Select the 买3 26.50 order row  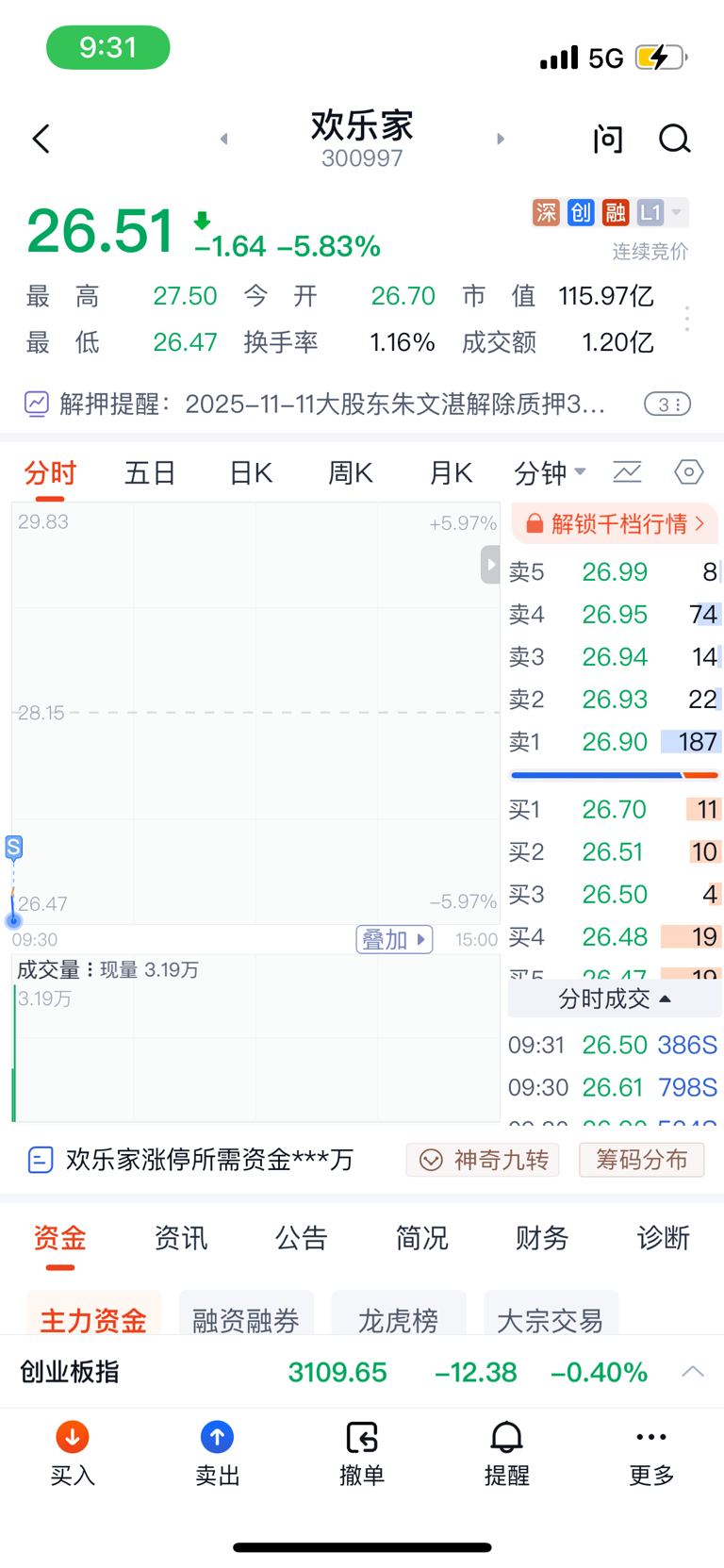click(615, 894)
